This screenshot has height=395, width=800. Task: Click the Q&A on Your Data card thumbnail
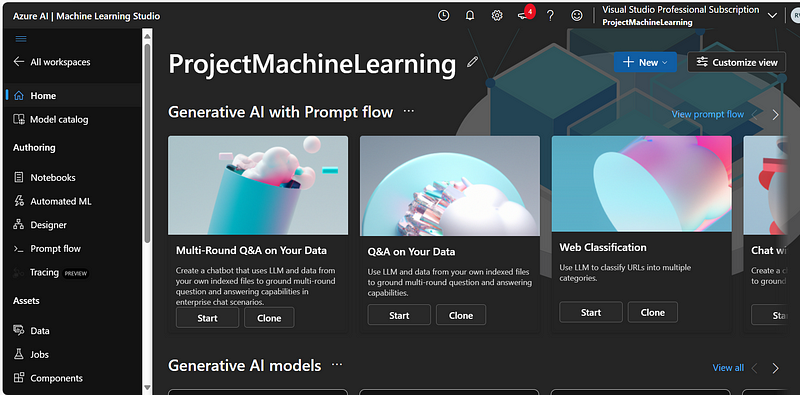450,186
